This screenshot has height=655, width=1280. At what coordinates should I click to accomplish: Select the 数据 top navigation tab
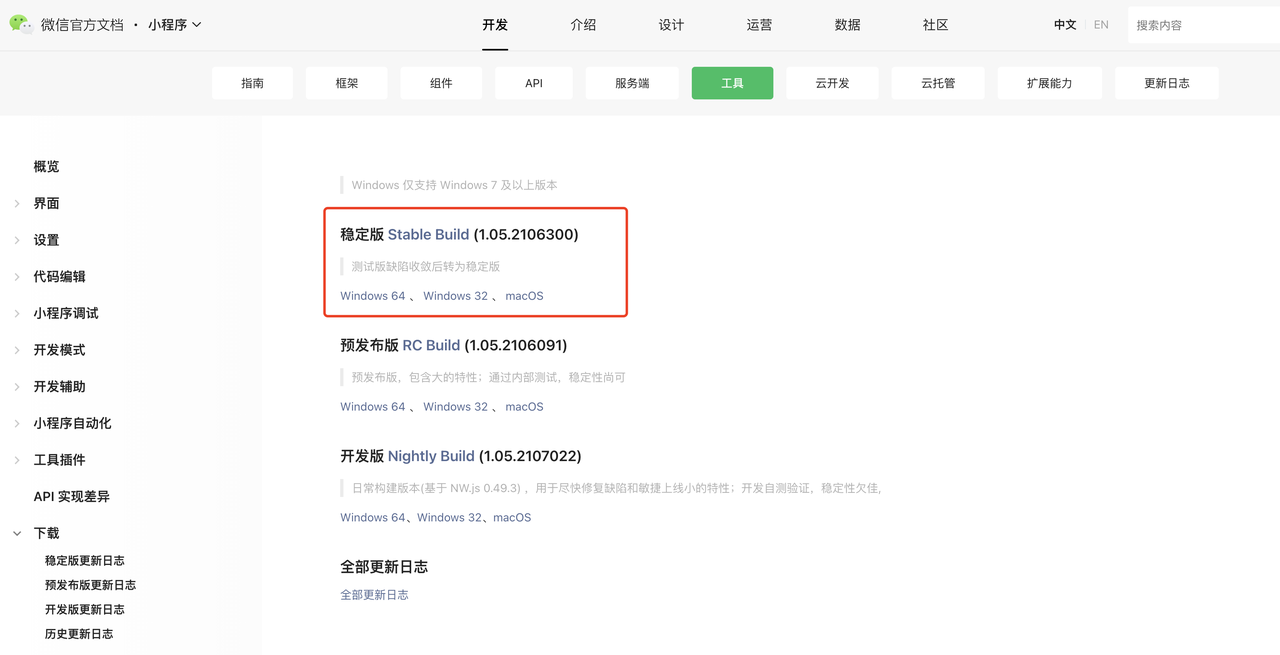(x=847, y=25)
